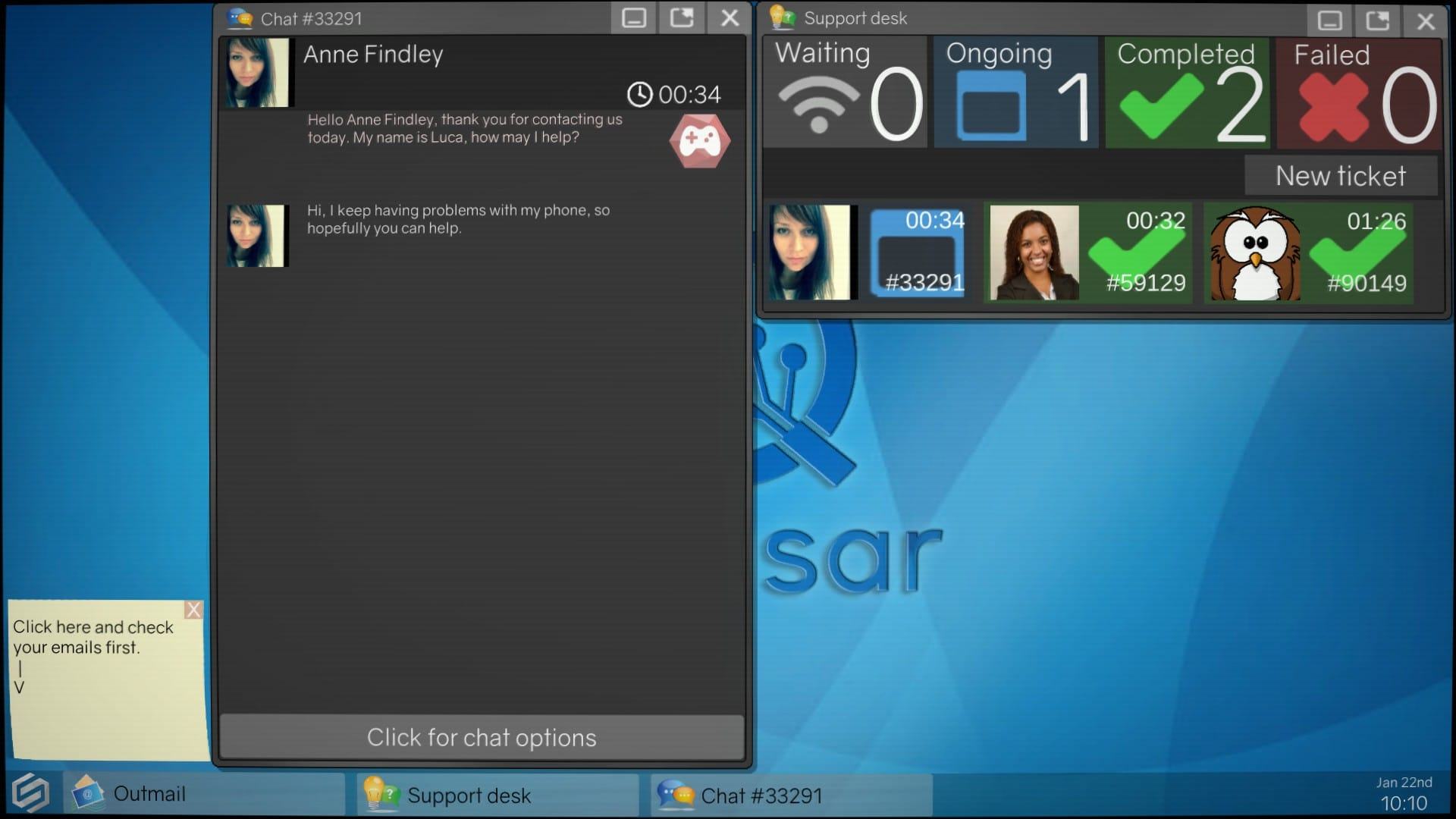1456x819 pixels.
Task: Click Anne Findley's avatar beside her message
Action: 256,235
